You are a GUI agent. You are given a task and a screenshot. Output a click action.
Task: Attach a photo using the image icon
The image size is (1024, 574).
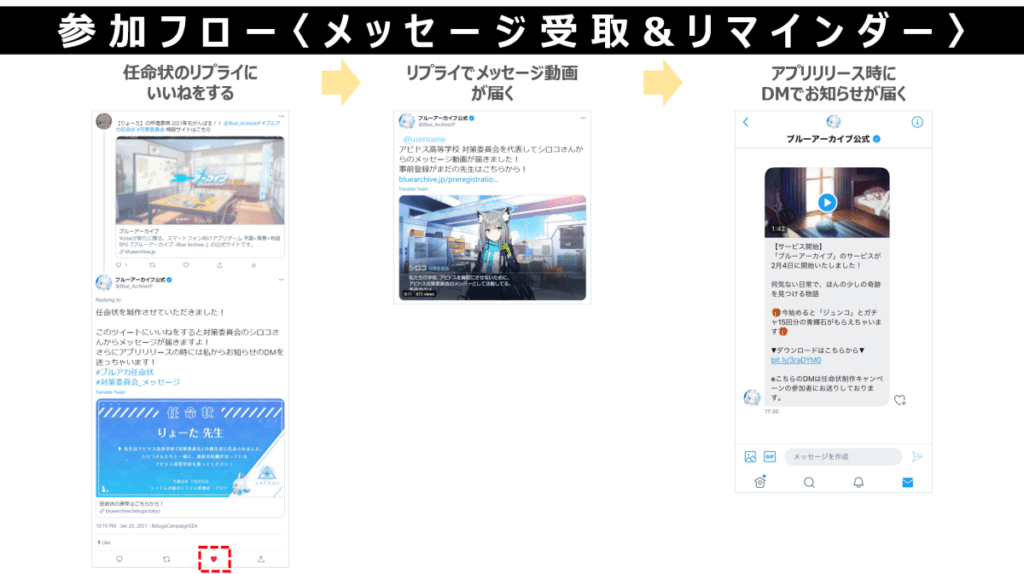pyautogui.click(x=750, y=456)
